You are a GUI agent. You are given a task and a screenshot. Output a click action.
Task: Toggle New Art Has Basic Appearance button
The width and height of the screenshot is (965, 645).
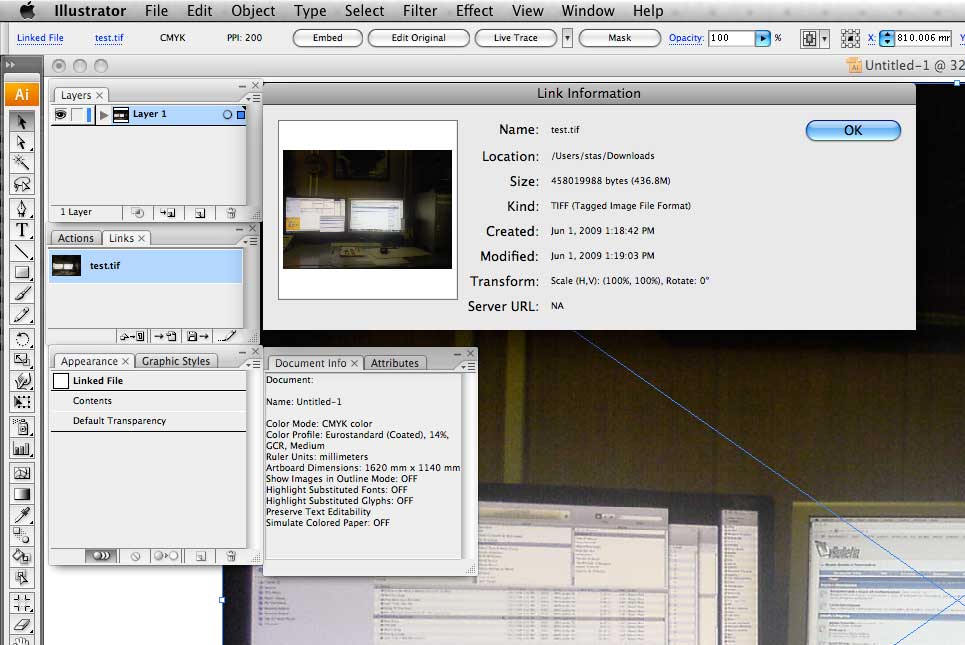(102, 556)
